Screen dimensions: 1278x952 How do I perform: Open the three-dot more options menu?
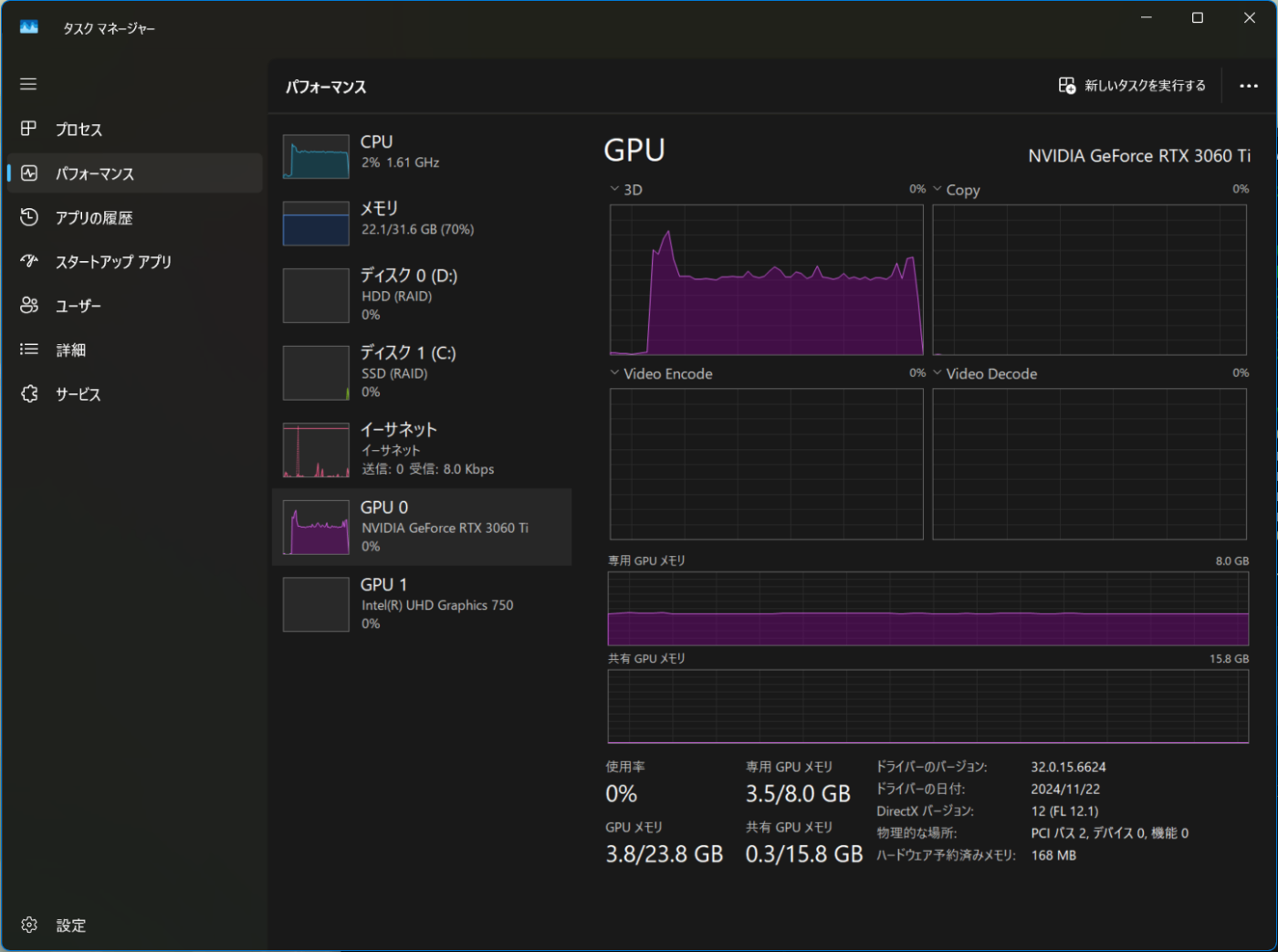click(1249, 86)
